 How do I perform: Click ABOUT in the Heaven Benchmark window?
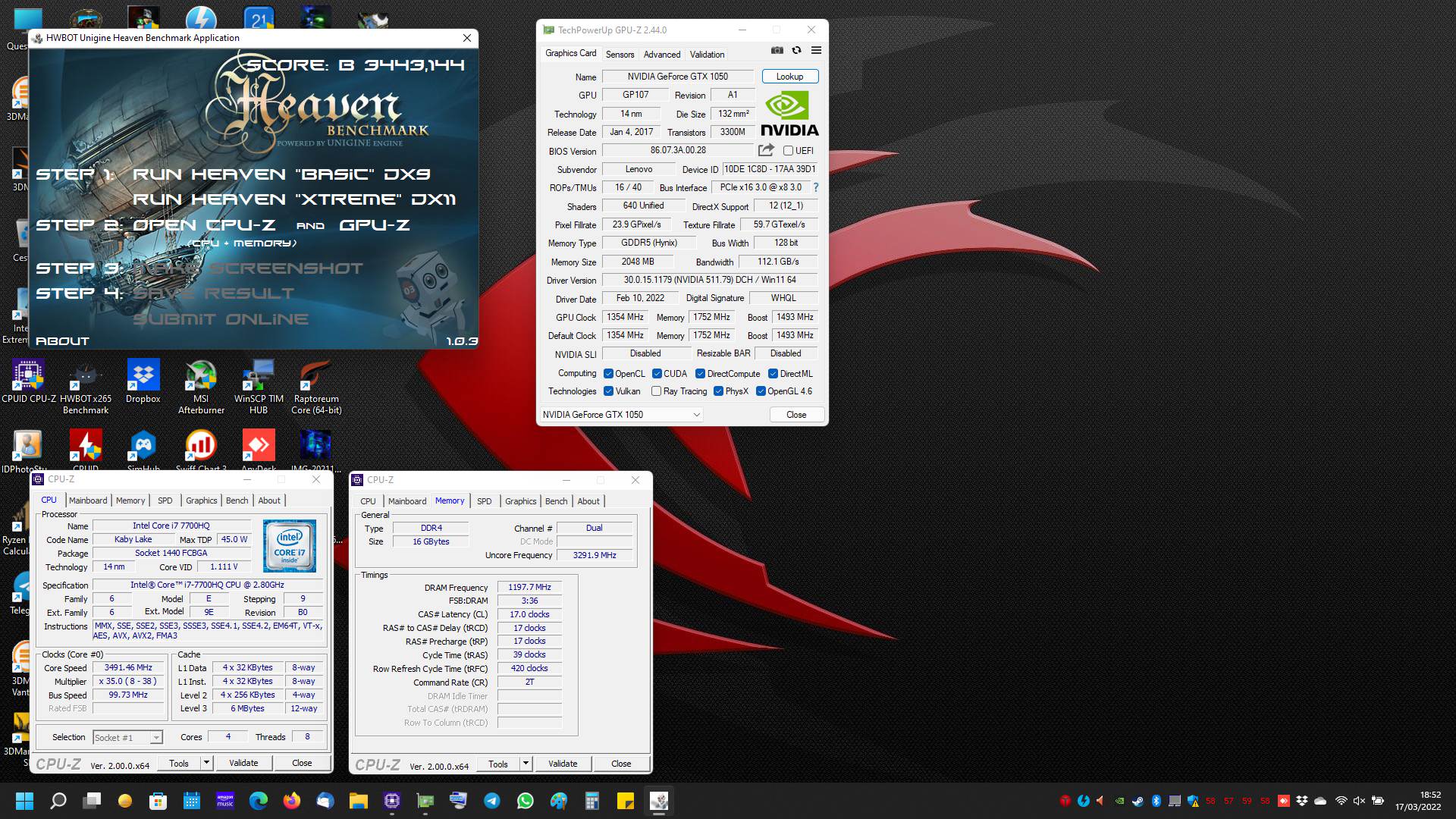[62, 341]
